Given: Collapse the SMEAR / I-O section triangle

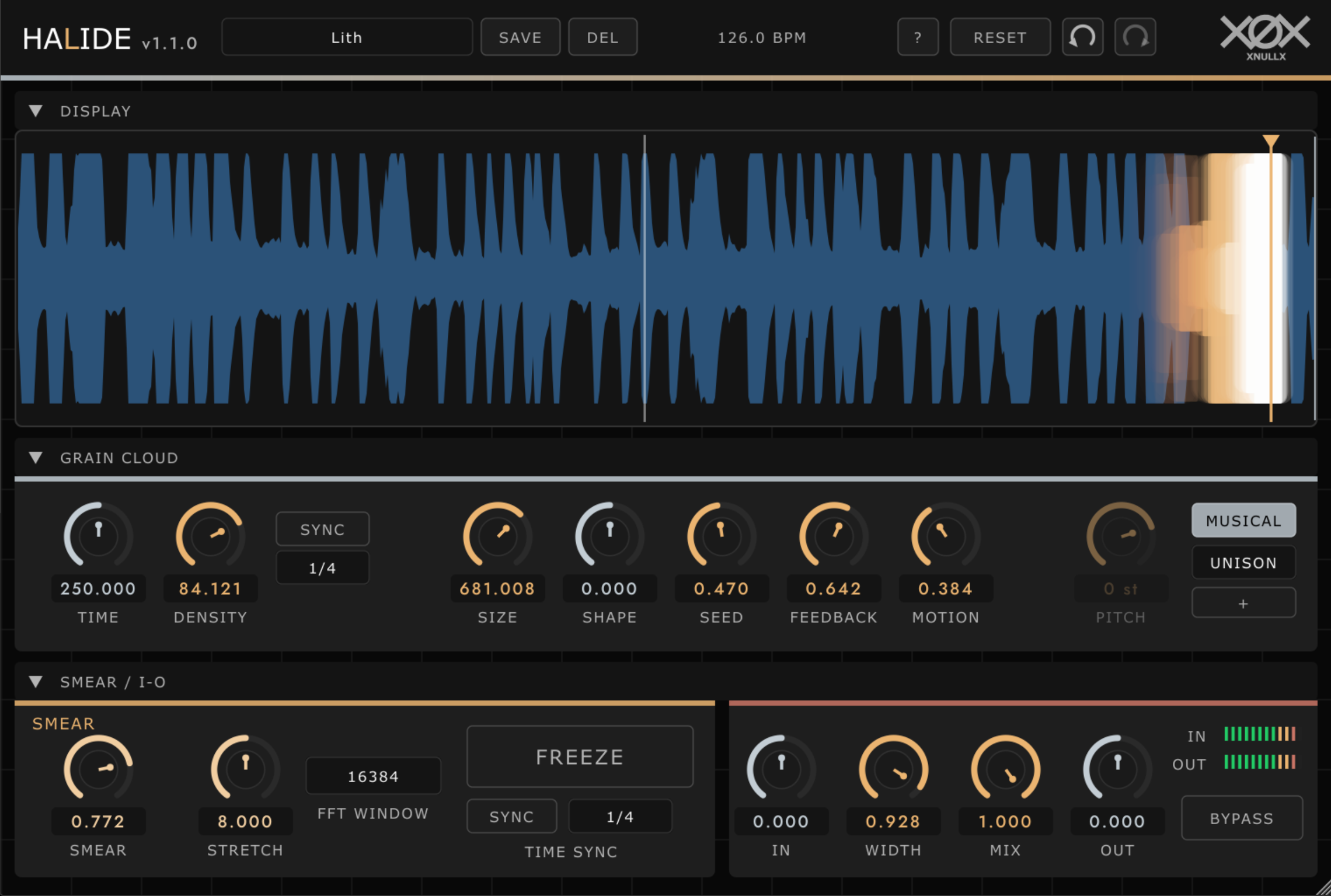Looking at the screenshot, I should [x=36, y=682].
